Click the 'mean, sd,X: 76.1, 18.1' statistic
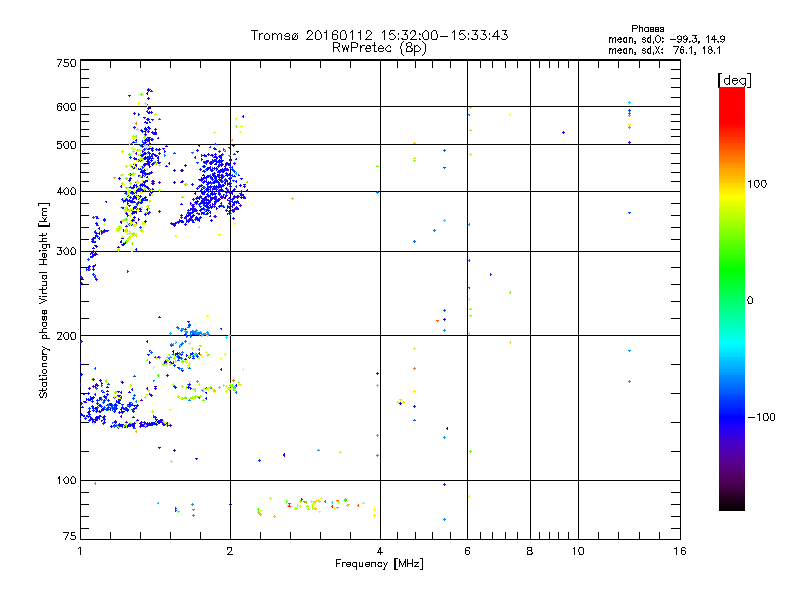 (x=664, y=51)
